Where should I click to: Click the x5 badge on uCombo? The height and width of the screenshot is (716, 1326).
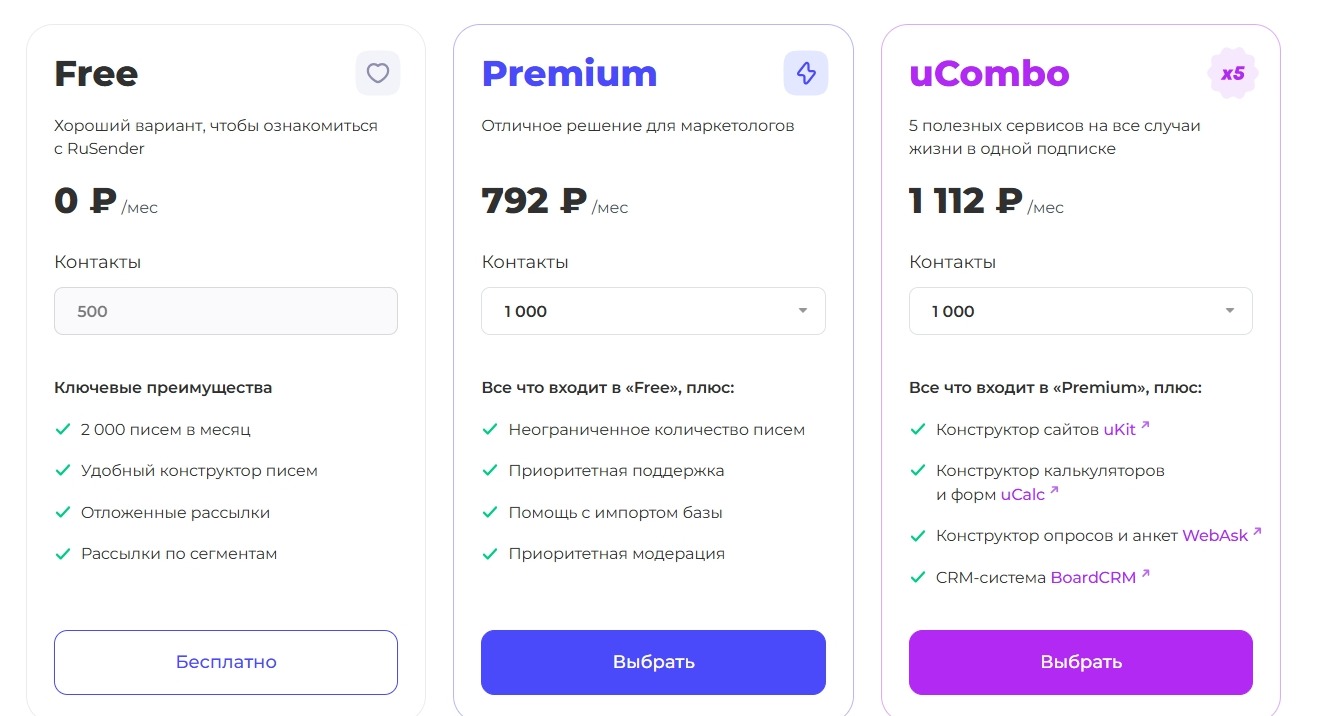pyautogui.click(x=1232, y=73)
